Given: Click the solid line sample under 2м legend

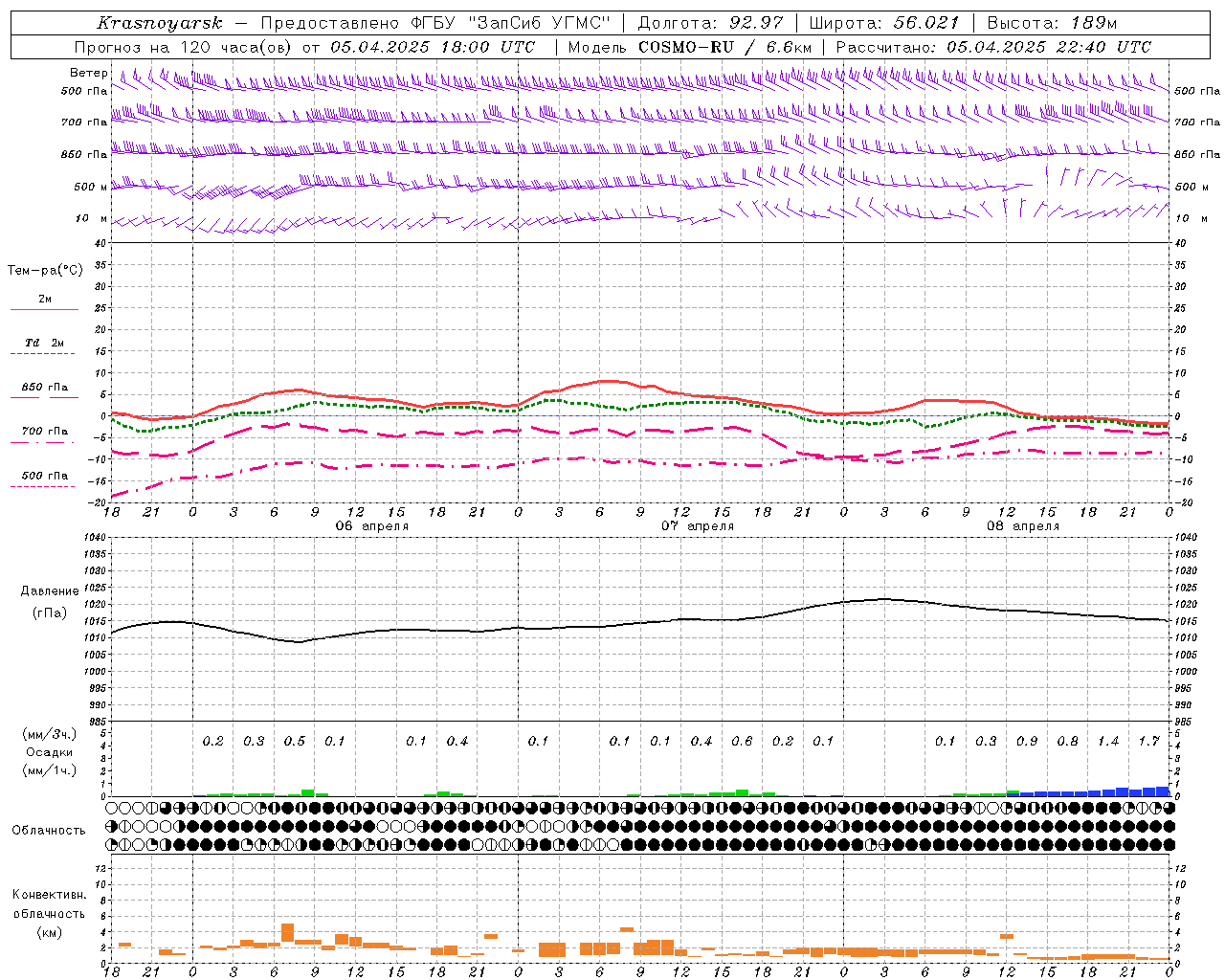Looking at the screenshot, I should pyautogui.click(x=44, y=310).
